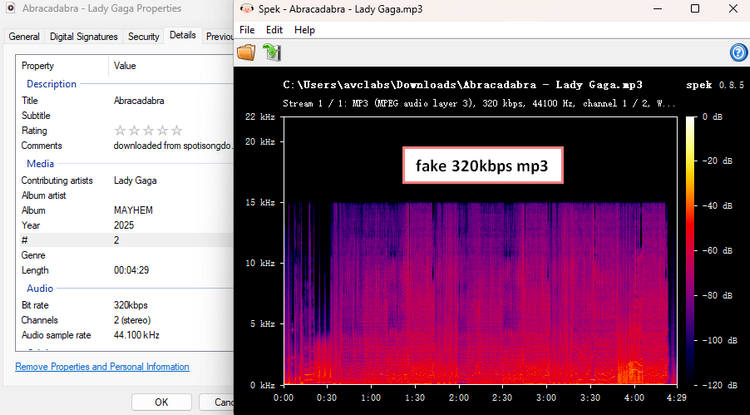Click the Media group header
The height and width of the screenshot is (415, 750).
coord(40,164)
